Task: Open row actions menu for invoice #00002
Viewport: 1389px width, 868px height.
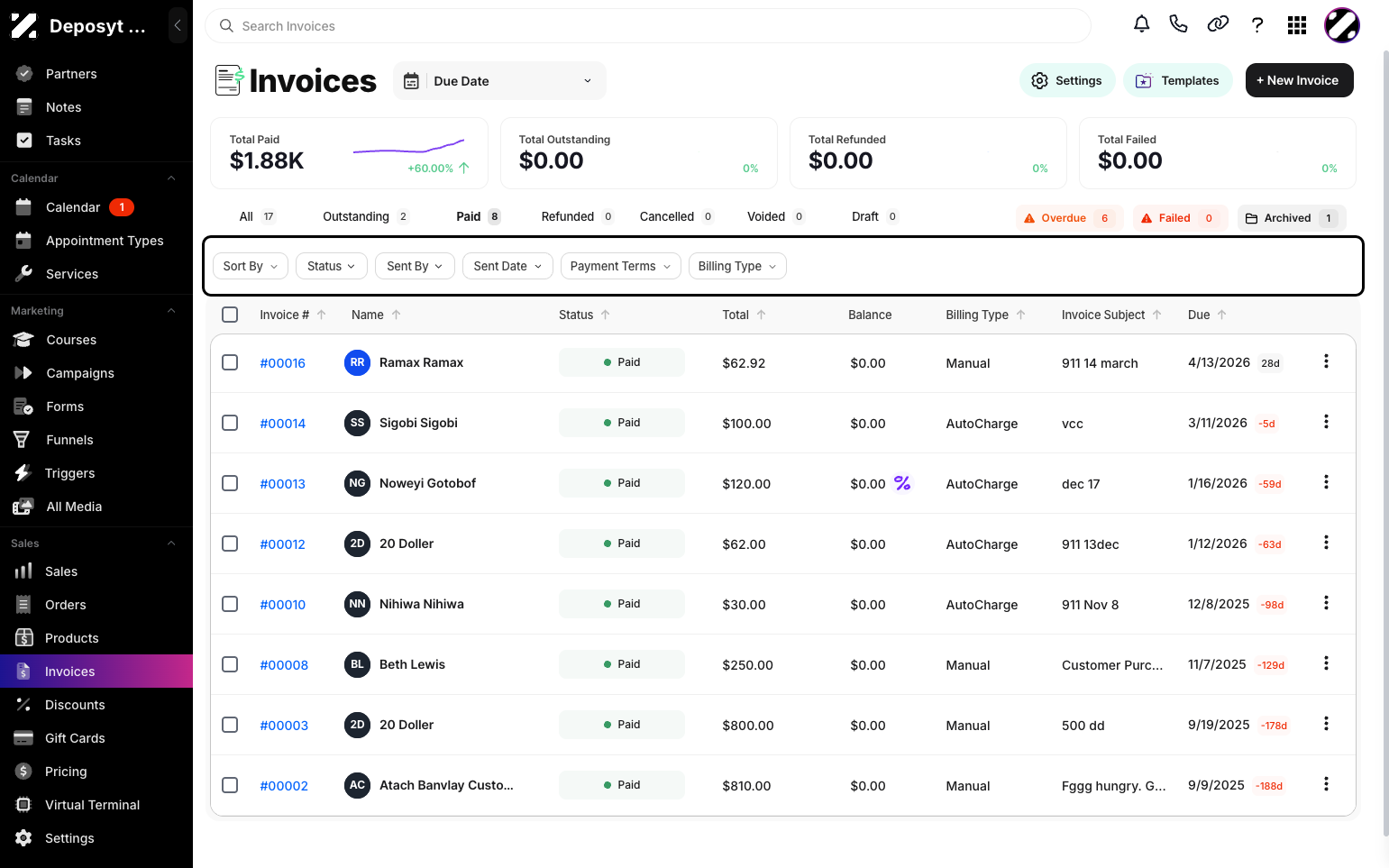Action: tap(1326, 784)
